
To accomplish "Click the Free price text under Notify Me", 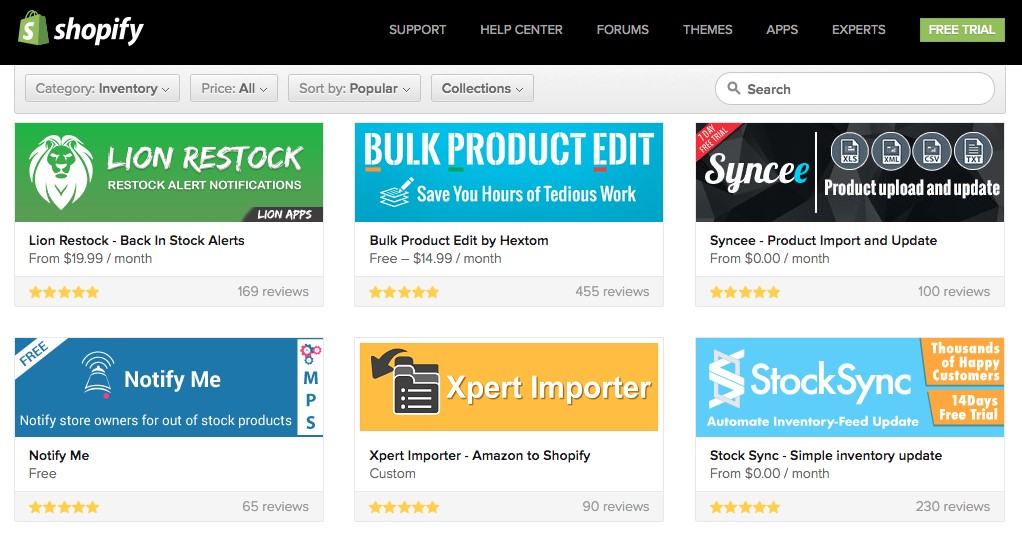I will pos(42,474).
